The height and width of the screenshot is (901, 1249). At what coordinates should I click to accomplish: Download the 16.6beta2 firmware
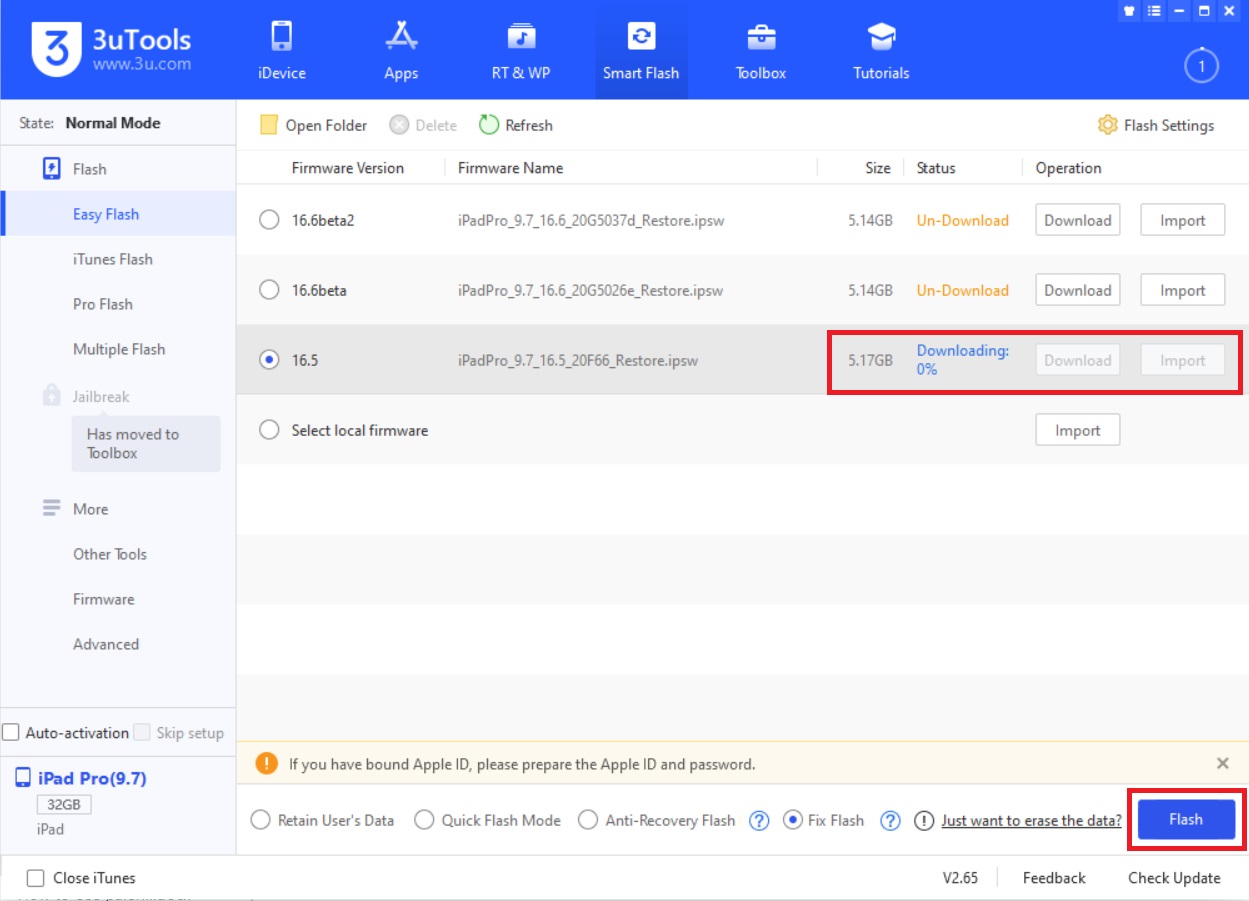tap(1077, 220)
